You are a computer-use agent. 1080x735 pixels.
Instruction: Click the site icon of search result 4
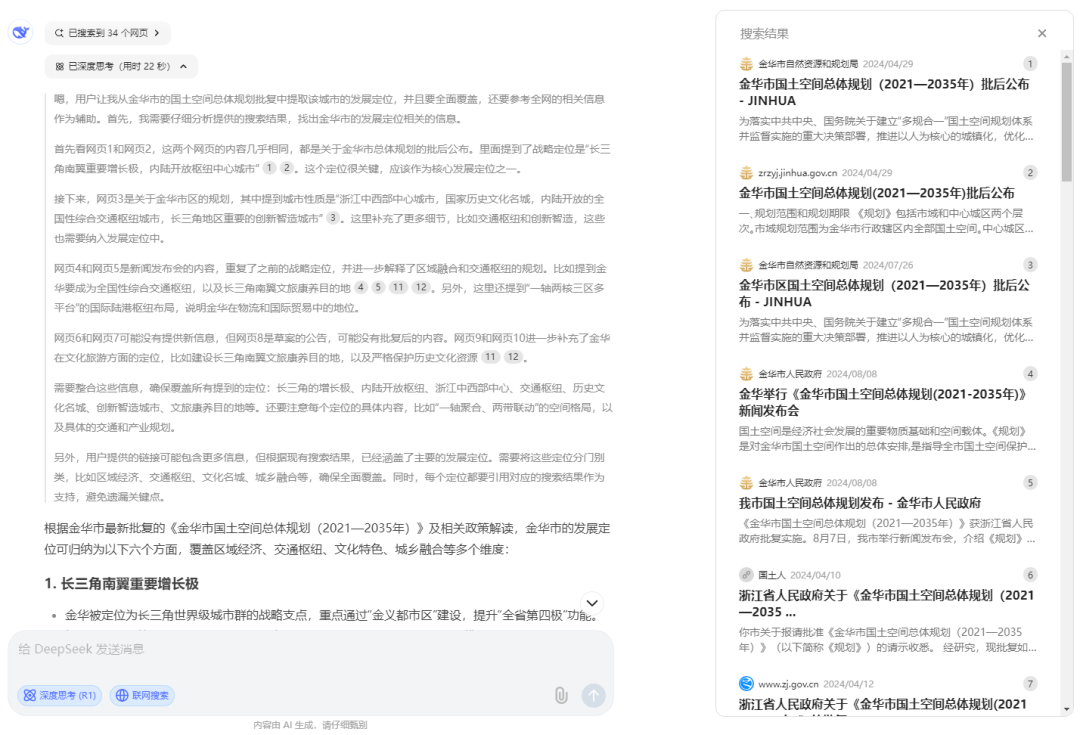(x=746, y=374)
